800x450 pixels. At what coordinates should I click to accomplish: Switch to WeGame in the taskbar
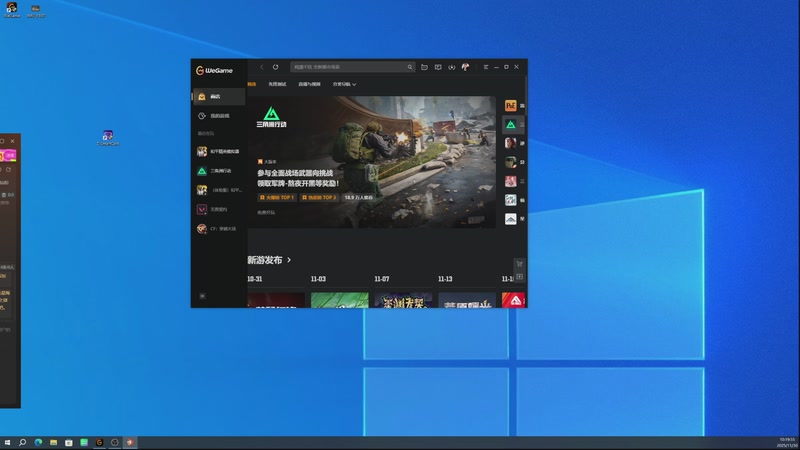click(99, 442)
